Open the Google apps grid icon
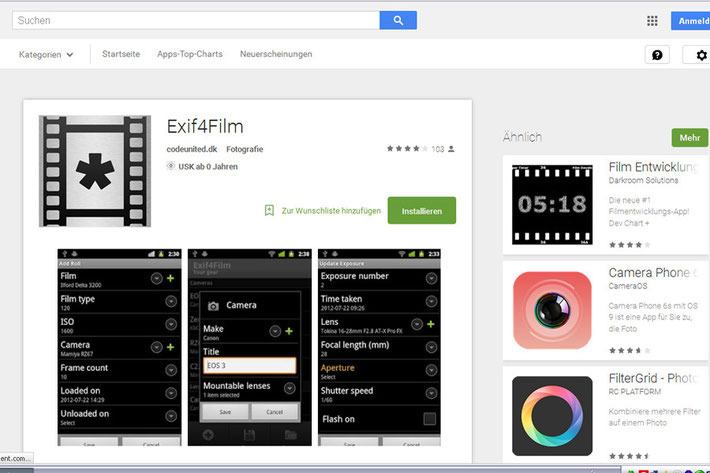The width and height of the screenshot is (710, 473). [652, 21]
